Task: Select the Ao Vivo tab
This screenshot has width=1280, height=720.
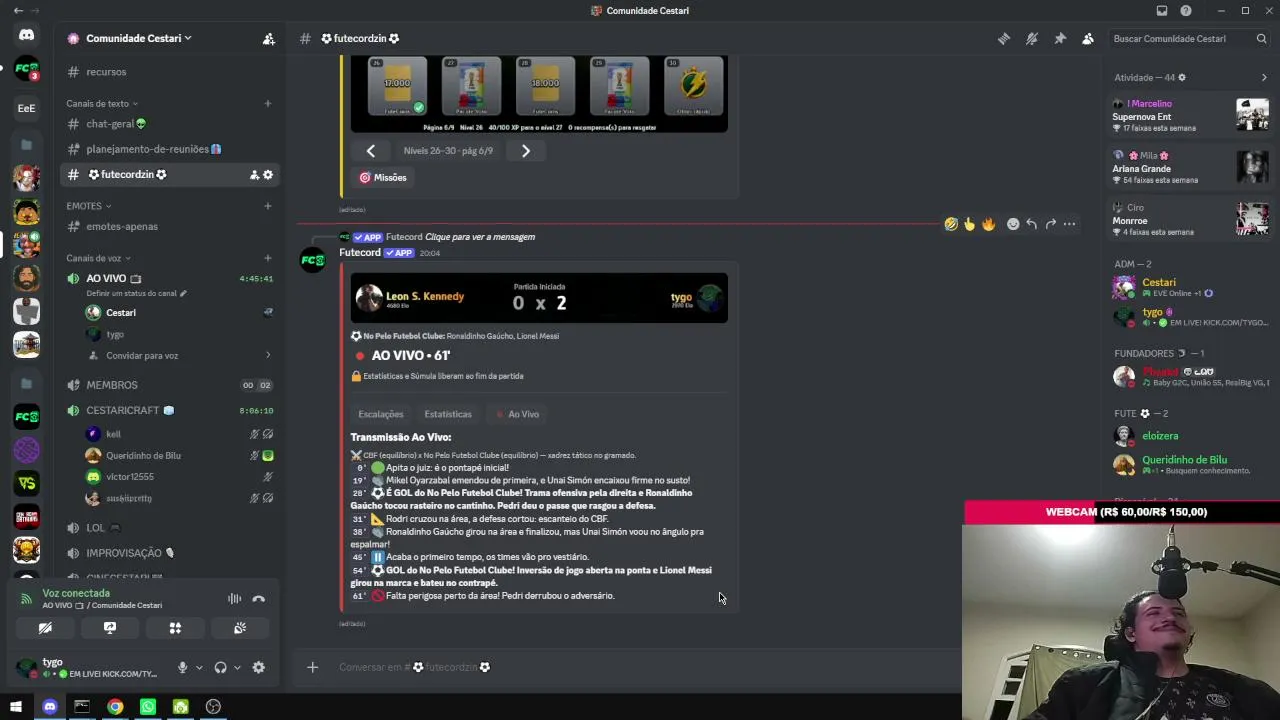Action: click(518, 414)
